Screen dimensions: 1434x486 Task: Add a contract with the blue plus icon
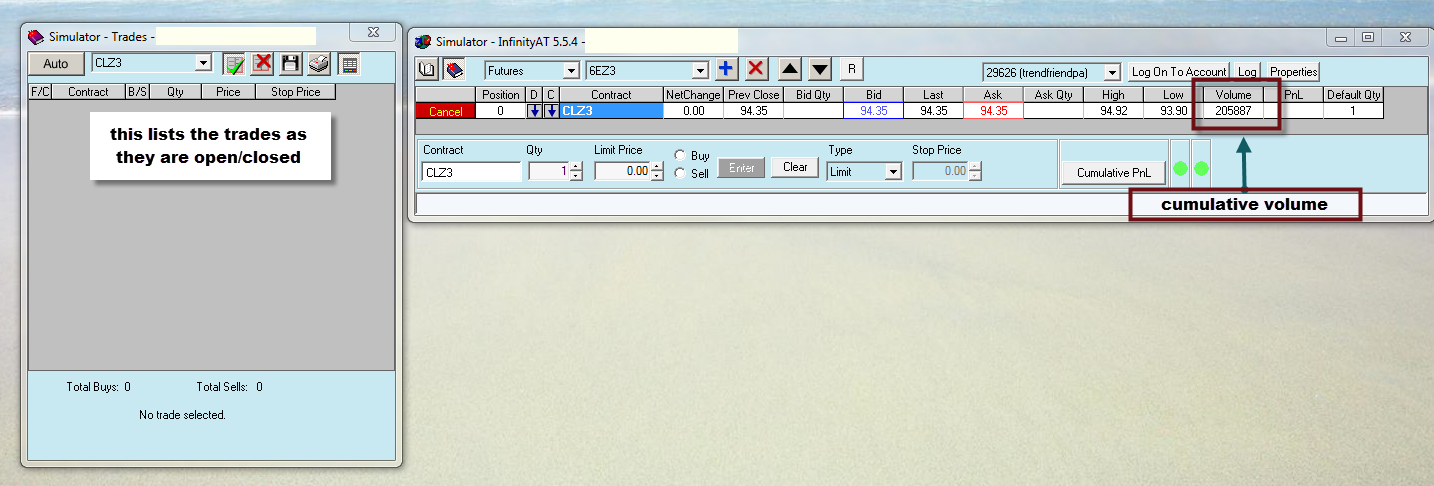click(726, 69)
